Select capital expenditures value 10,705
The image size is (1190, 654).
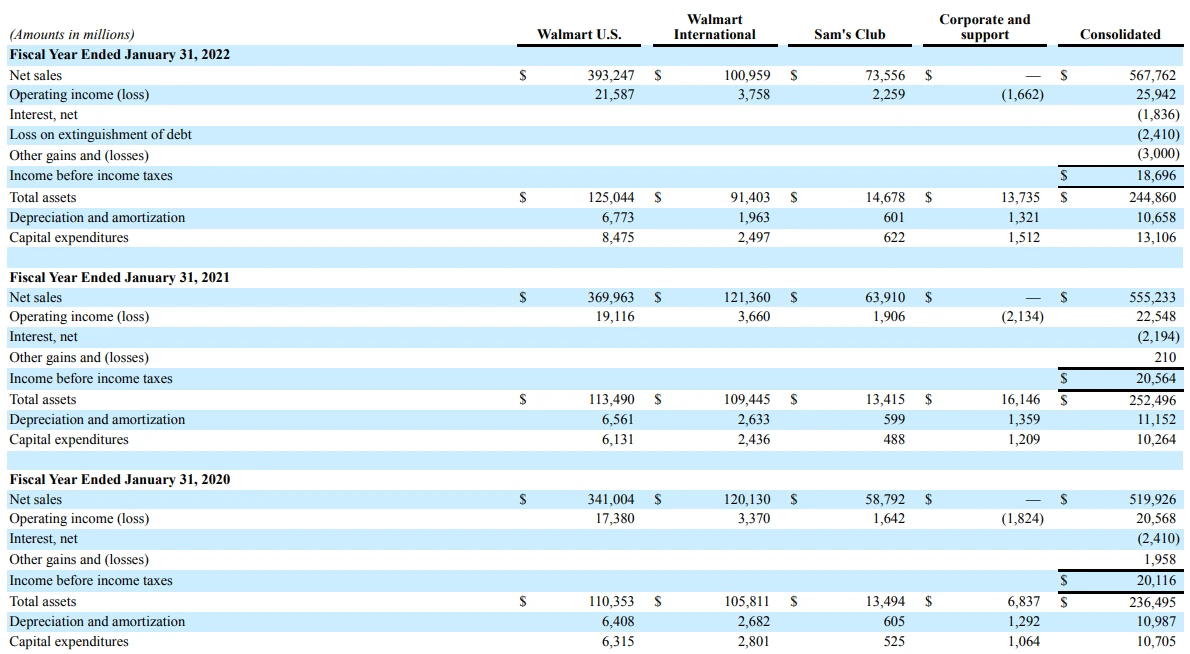[1156, 641]
